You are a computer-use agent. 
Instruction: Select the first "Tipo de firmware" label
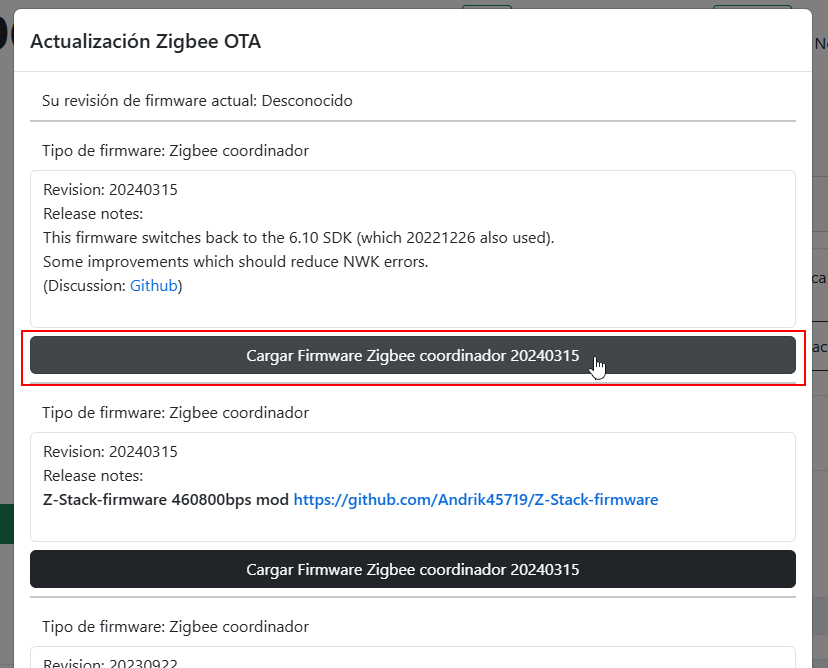[x=175, y=151]
